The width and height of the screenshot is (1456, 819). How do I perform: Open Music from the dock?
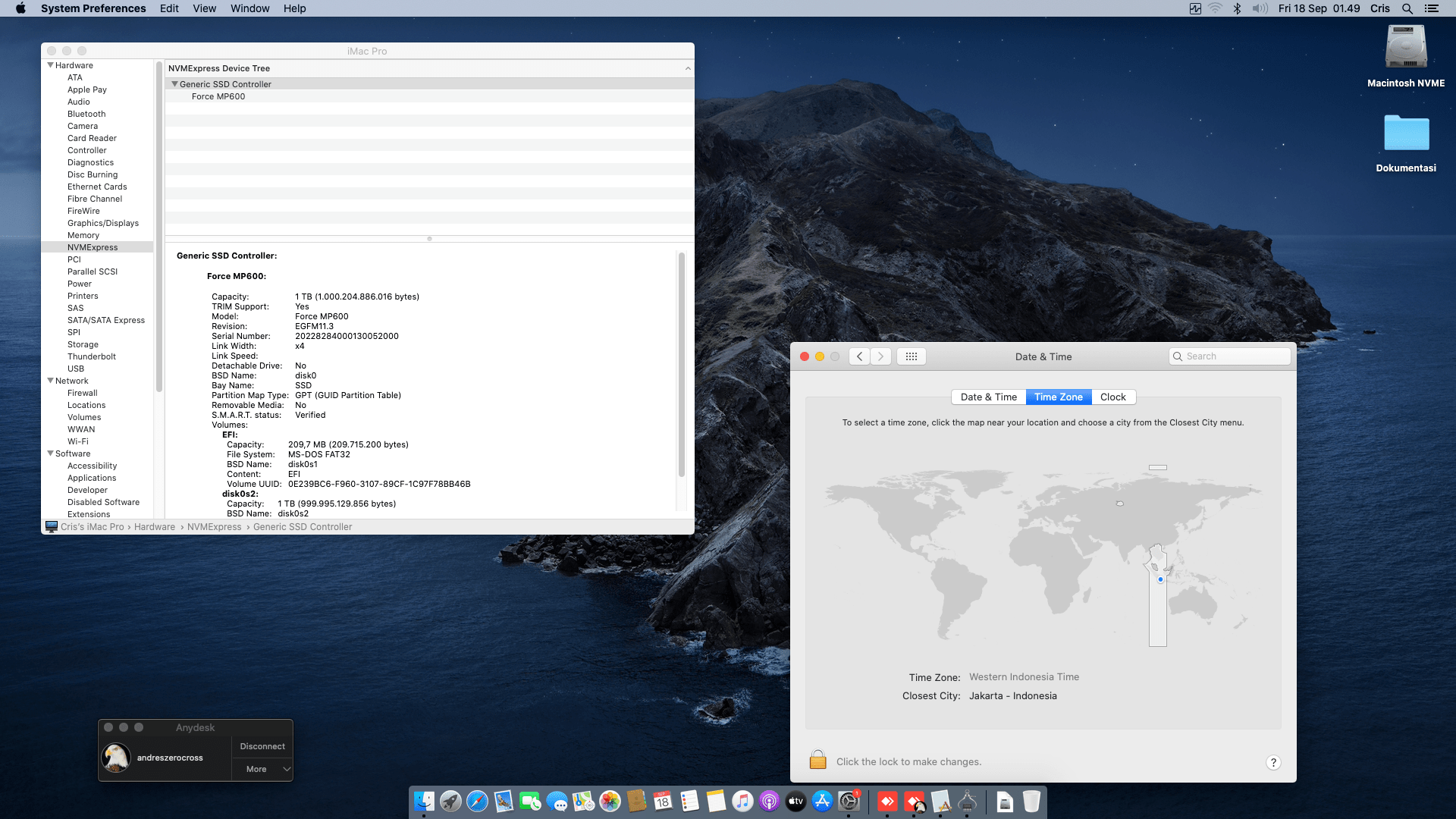[742, 801]
